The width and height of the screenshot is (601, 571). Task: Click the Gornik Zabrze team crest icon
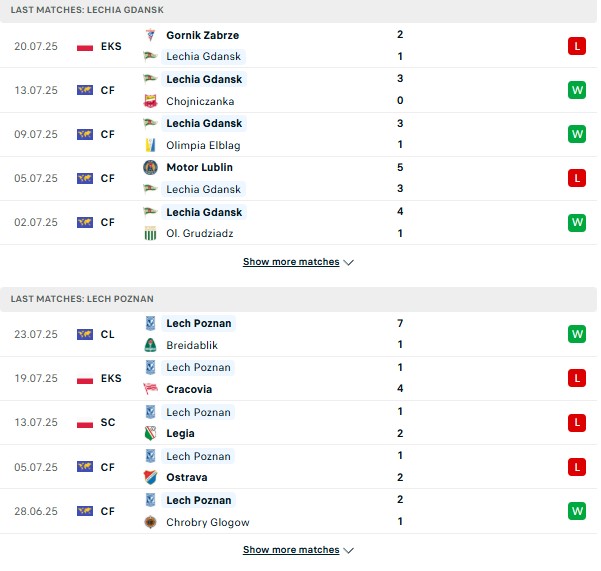coord(150,35)
